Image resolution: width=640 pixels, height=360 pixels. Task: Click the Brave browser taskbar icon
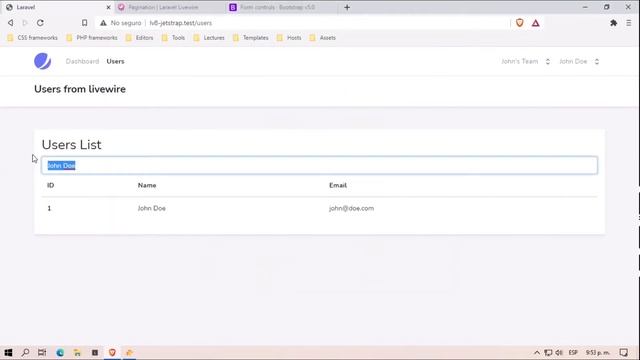point(112,352)
